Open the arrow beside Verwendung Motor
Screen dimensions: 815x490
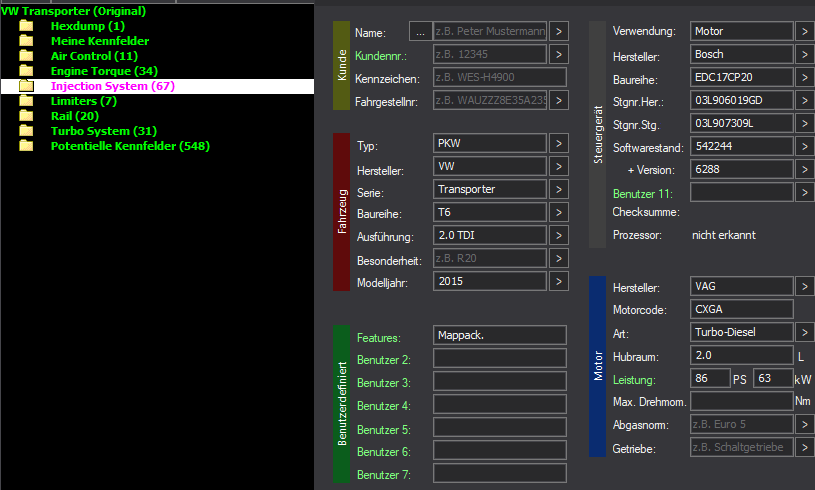click(805, 31)
